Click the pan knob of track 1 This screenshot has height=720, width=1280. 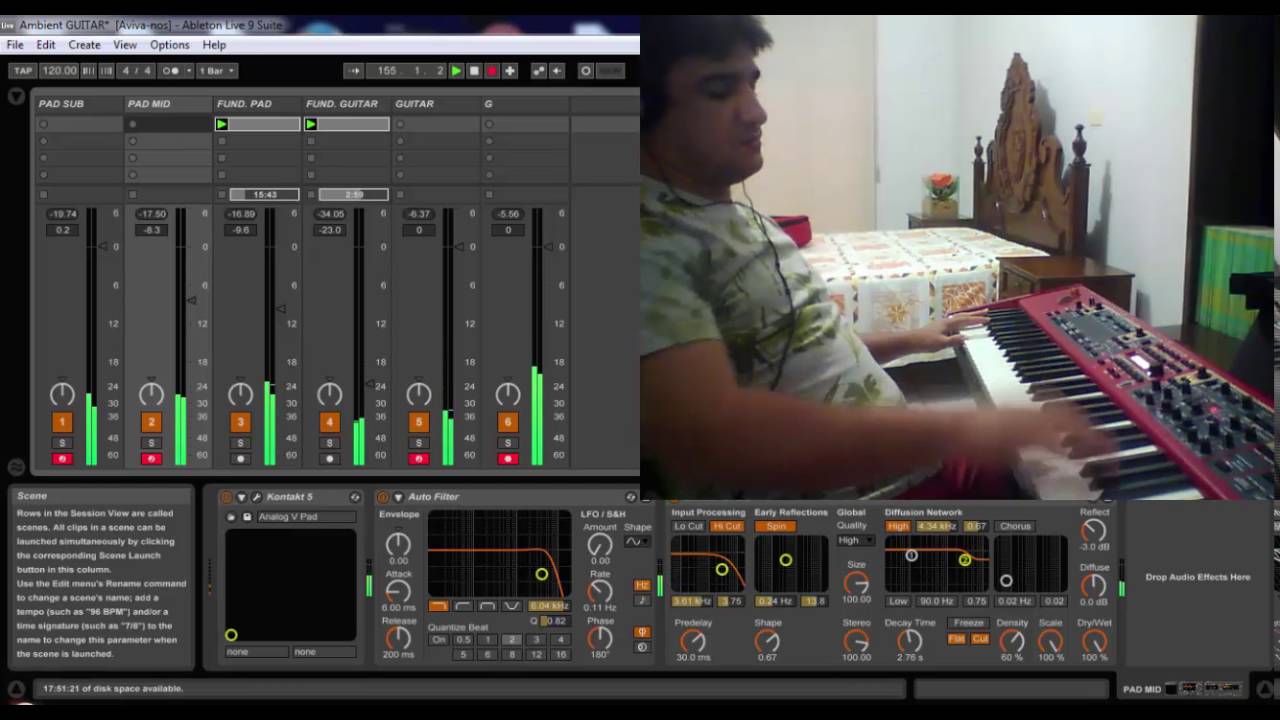click(x=62, y=394)
